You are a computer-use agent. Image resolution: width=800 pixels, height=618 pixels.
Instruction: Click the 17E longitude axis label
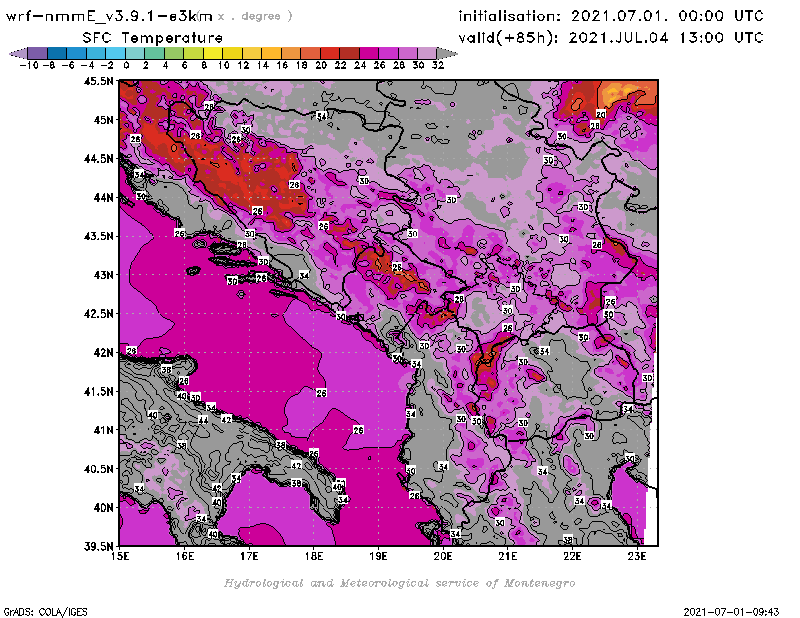pyautogui.click(x=249, y=556)
